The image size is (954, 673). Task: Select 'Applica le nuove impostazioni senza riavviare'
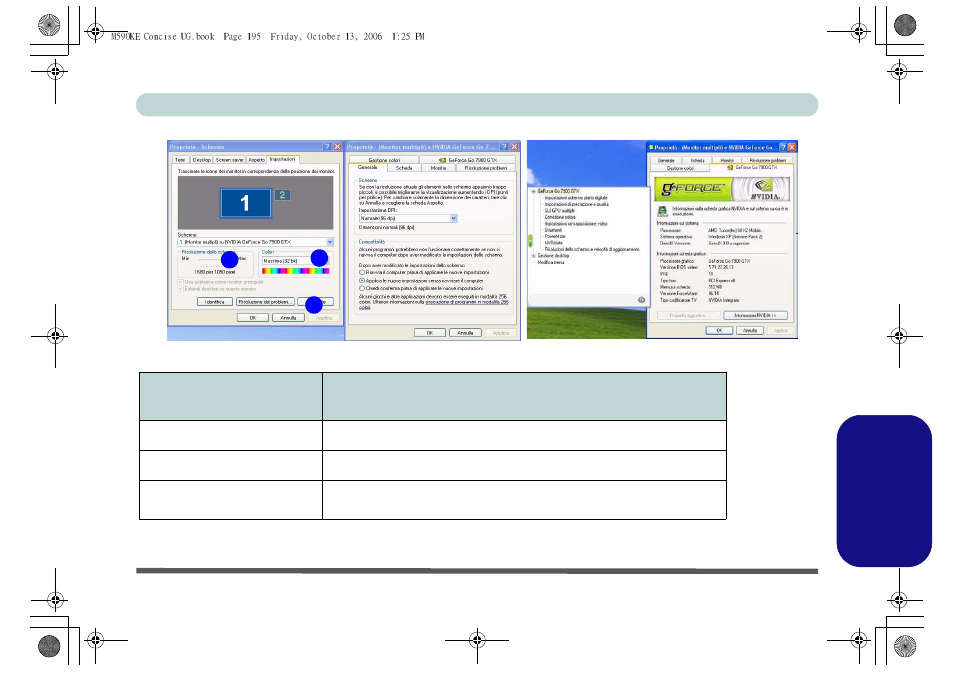tap(362, 280)
